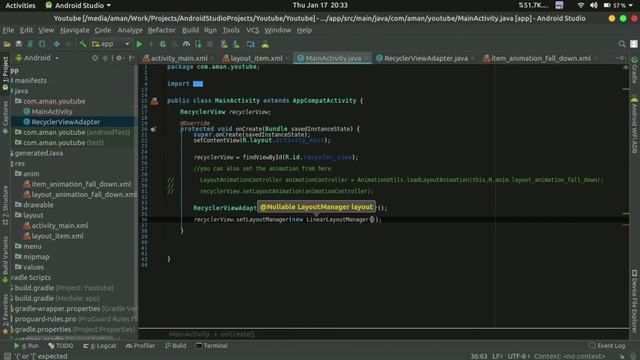The width and height of the screenshot is (640, 360).
Task: Open the Navigate menu
Action: point(75,30)
